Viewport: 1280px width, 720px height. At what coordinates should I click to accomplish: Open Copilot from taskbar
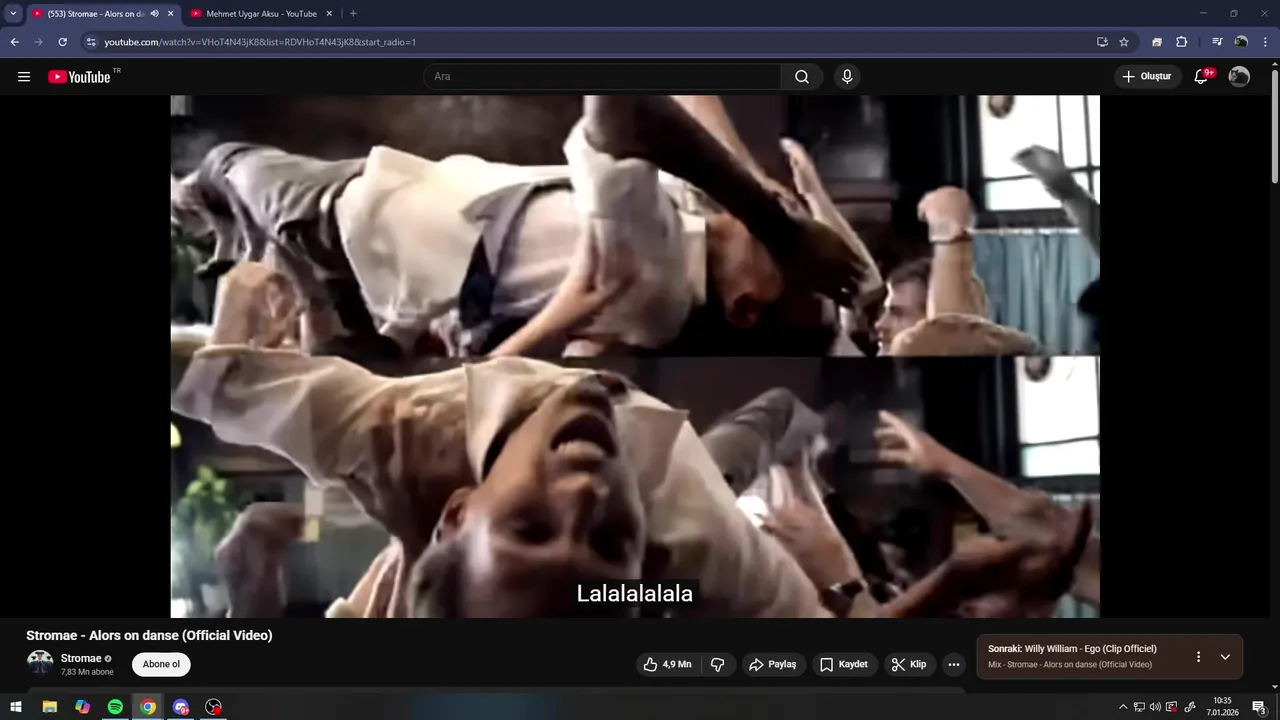coord(82,707)
